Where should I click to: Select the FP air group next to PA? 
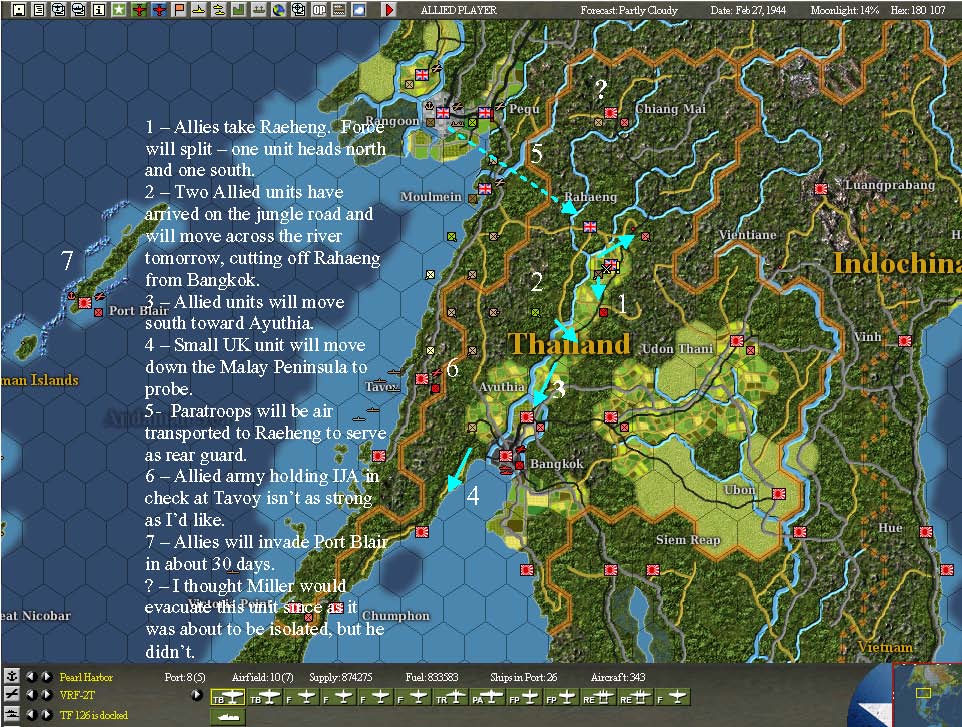[x=524, y=698]
